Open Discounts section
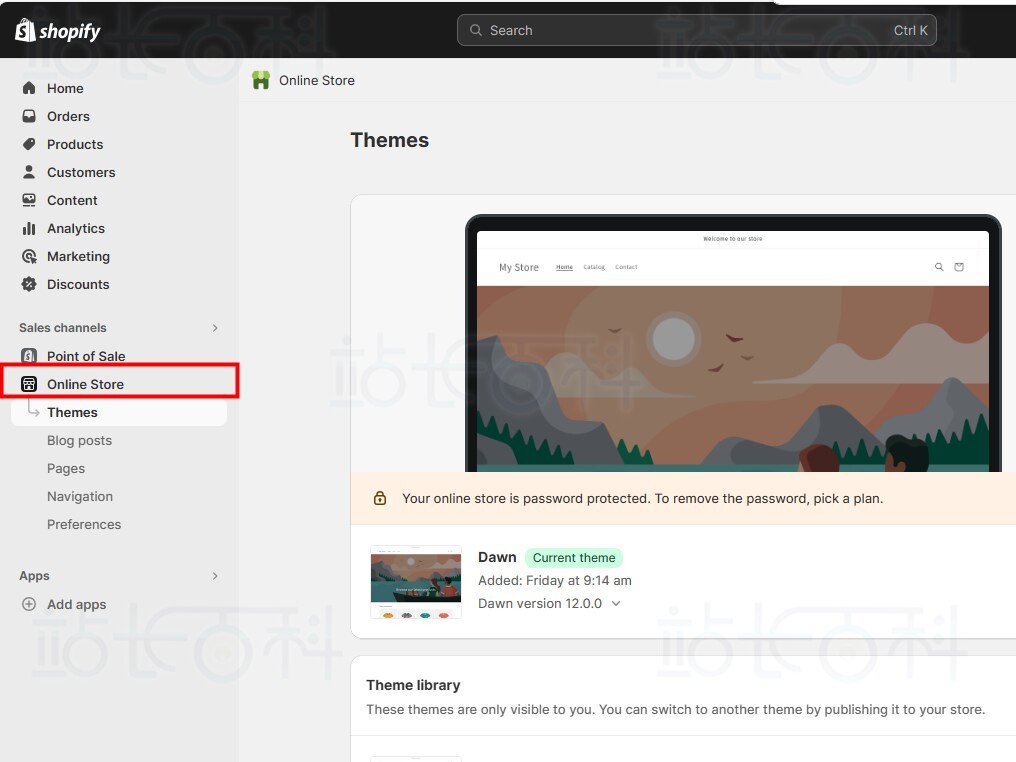The image size is (1016, 762). click(78, 284)
